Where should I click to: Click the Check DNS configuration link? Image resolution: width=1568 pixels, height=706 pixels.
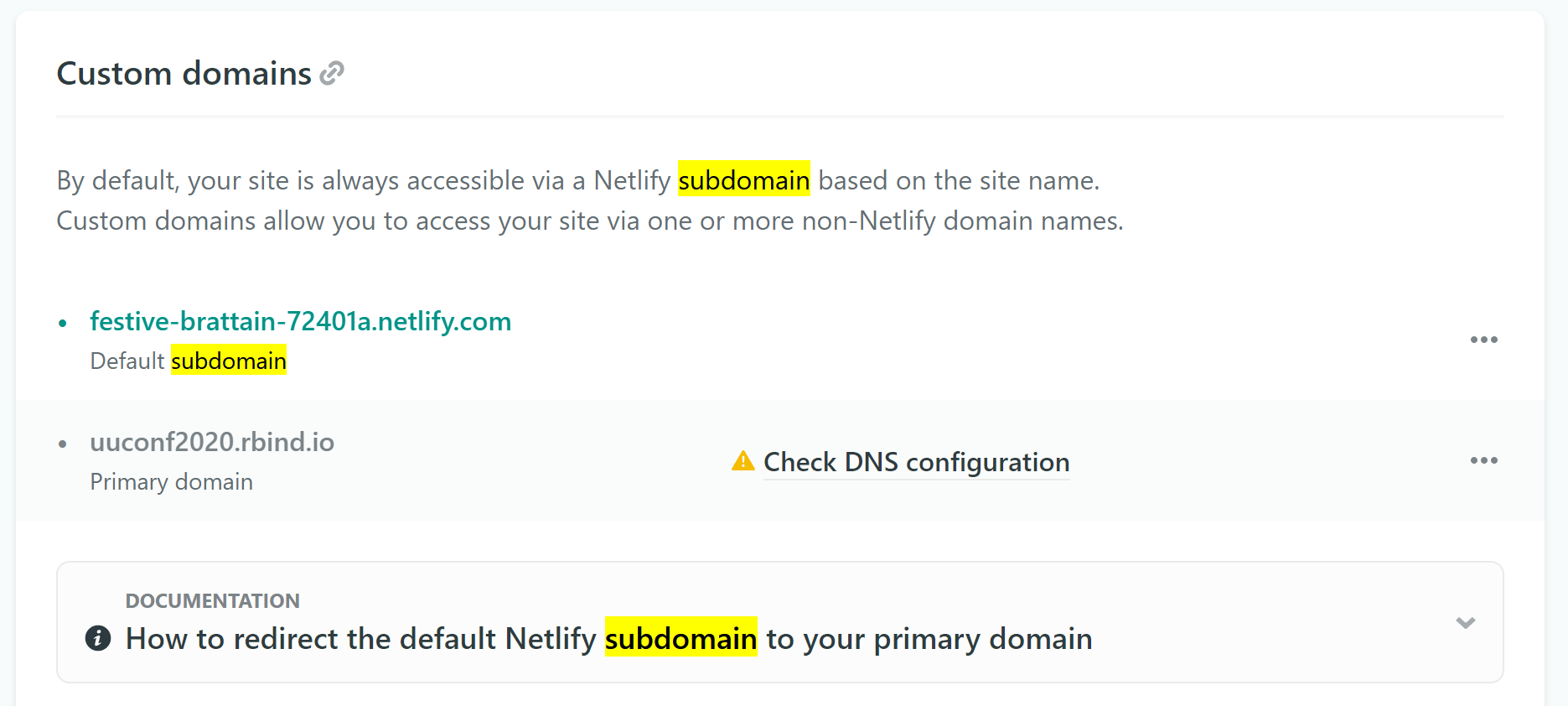(915, 462)
